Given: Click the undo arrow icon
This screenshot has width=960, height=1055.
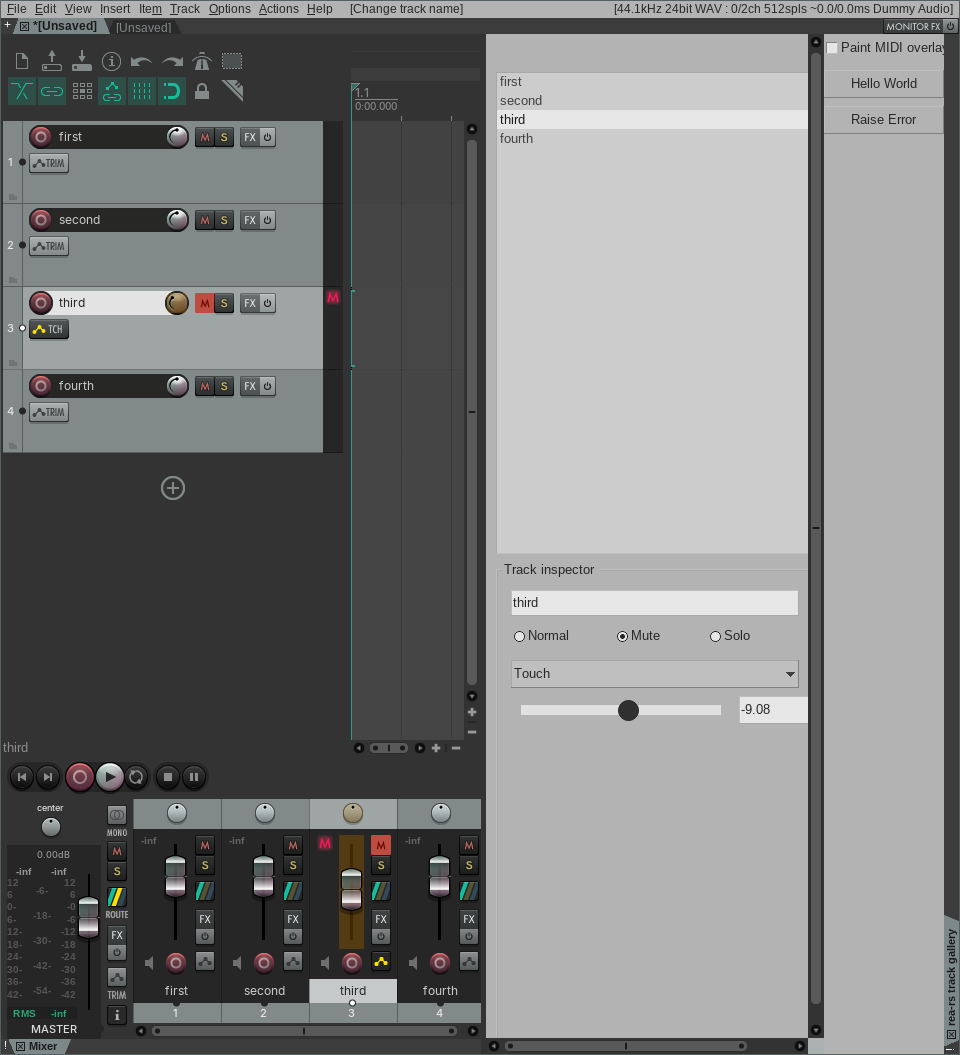Looking at the screenshot, I should (141, 61).
